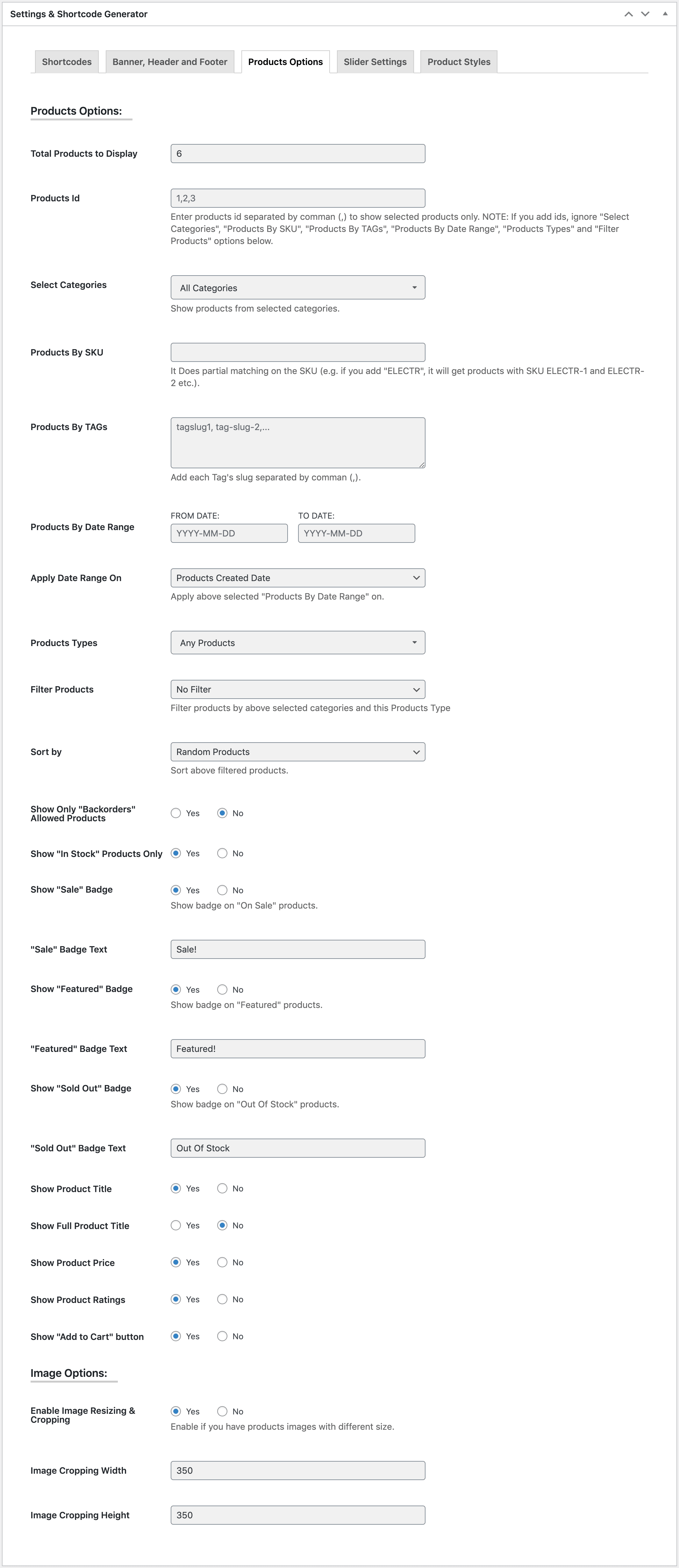The image size is (679, 1568).
Task: Go to the Product Styles tab
Action: click(459, 62)
